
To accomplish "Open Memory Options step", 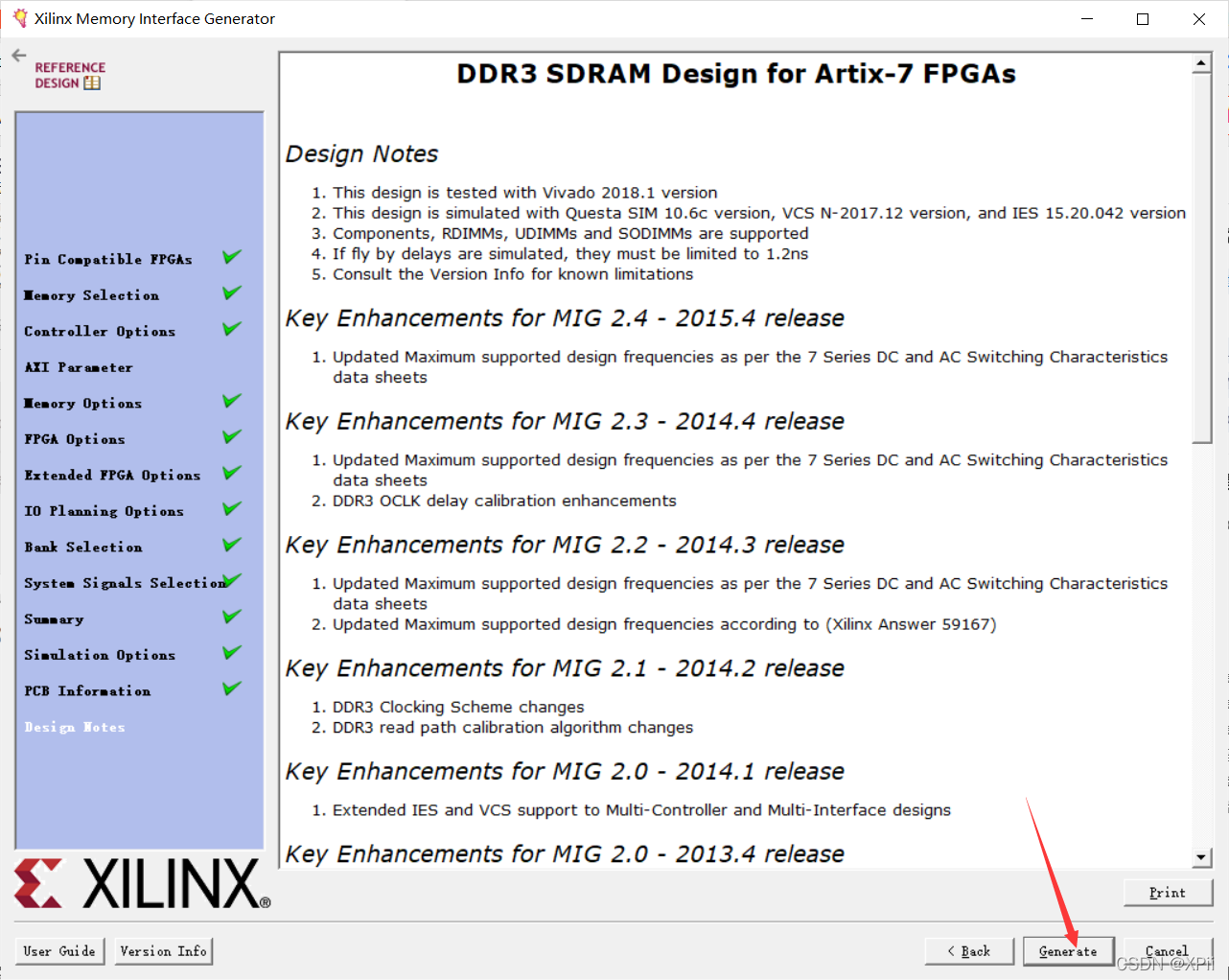I will coord(83,404).
